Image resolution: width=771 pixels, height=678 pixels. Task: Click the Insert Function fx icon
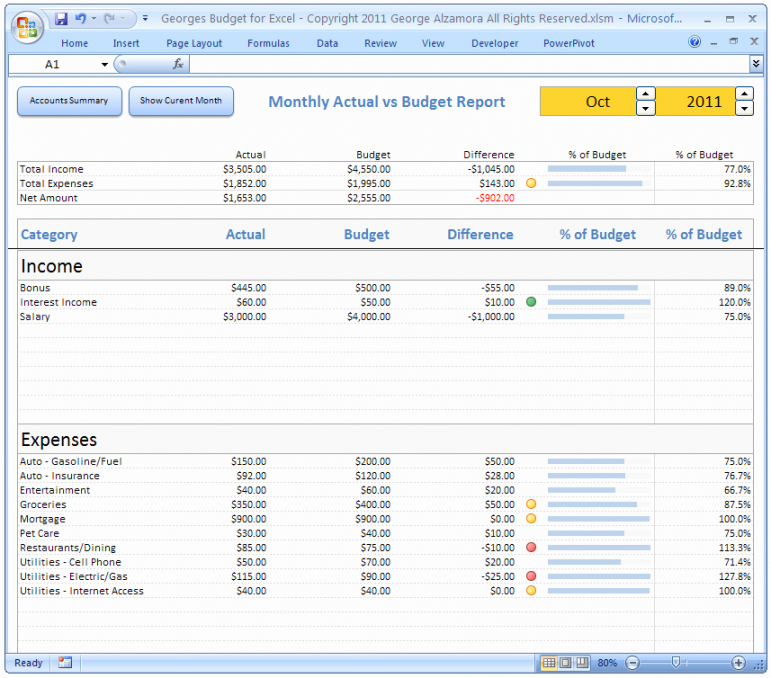pos(178,64)
